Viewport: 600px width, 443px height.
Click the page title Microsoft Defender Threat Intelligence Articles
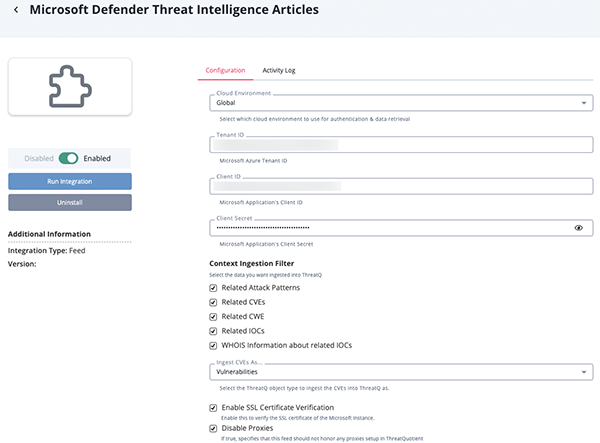pos(174,10)
